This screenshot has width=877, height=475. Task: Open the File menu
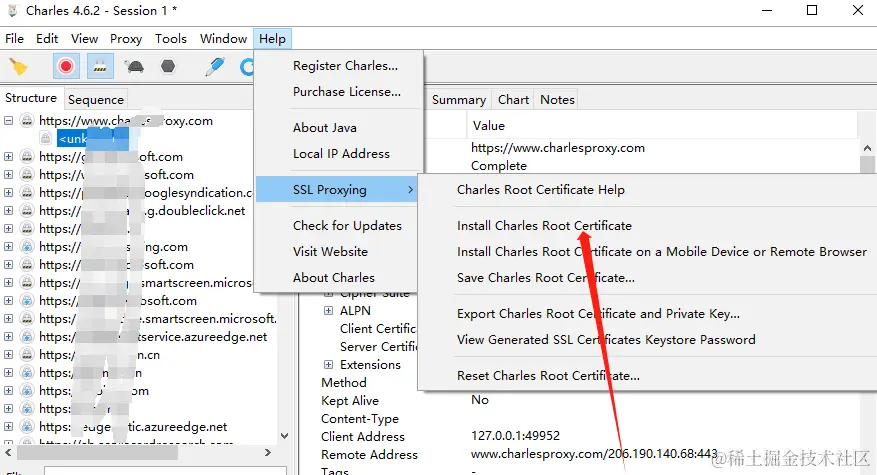pyautogui.click(x=15, y=39)
